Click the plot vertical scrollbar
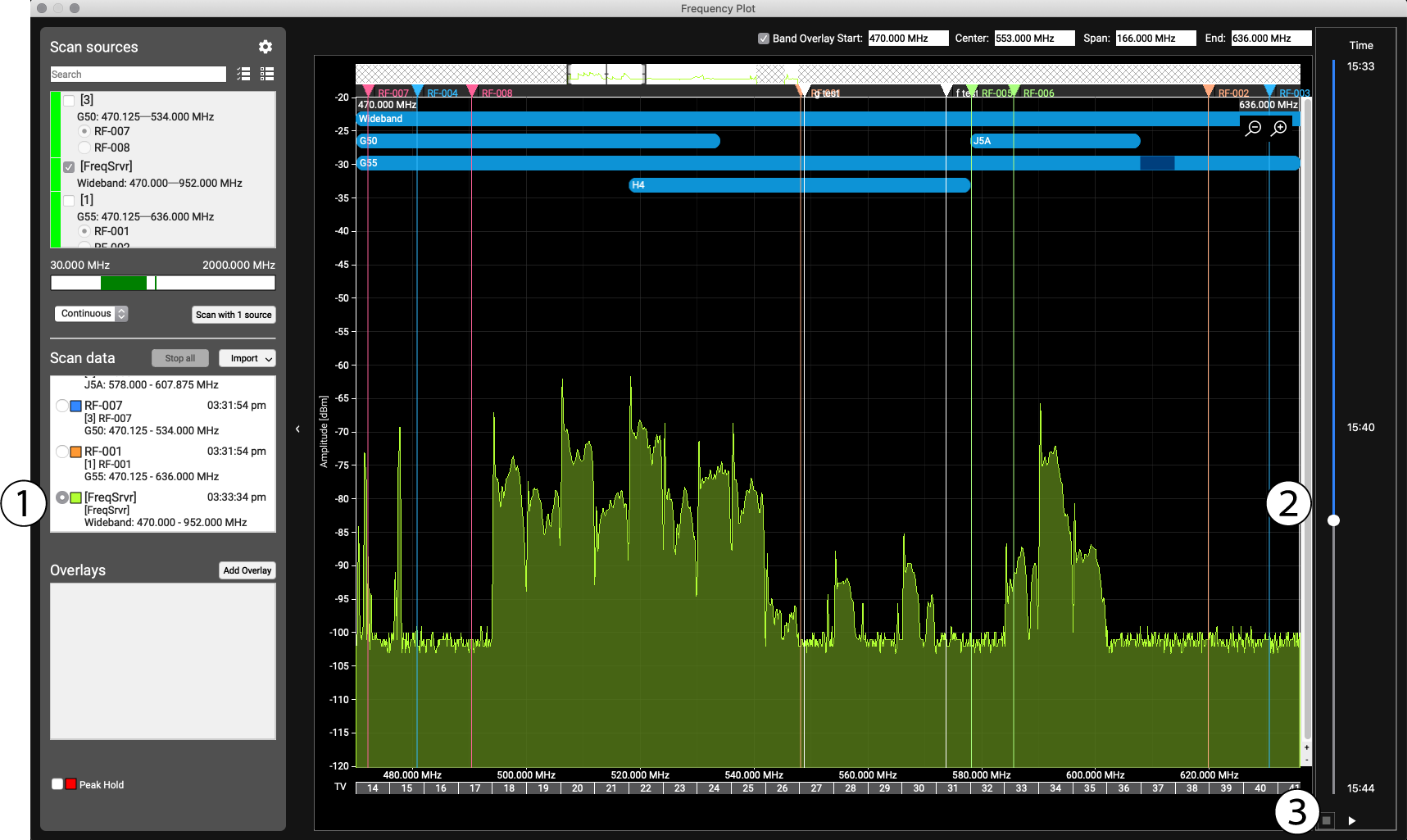The image size is (1407, 840). (1307, 418)
